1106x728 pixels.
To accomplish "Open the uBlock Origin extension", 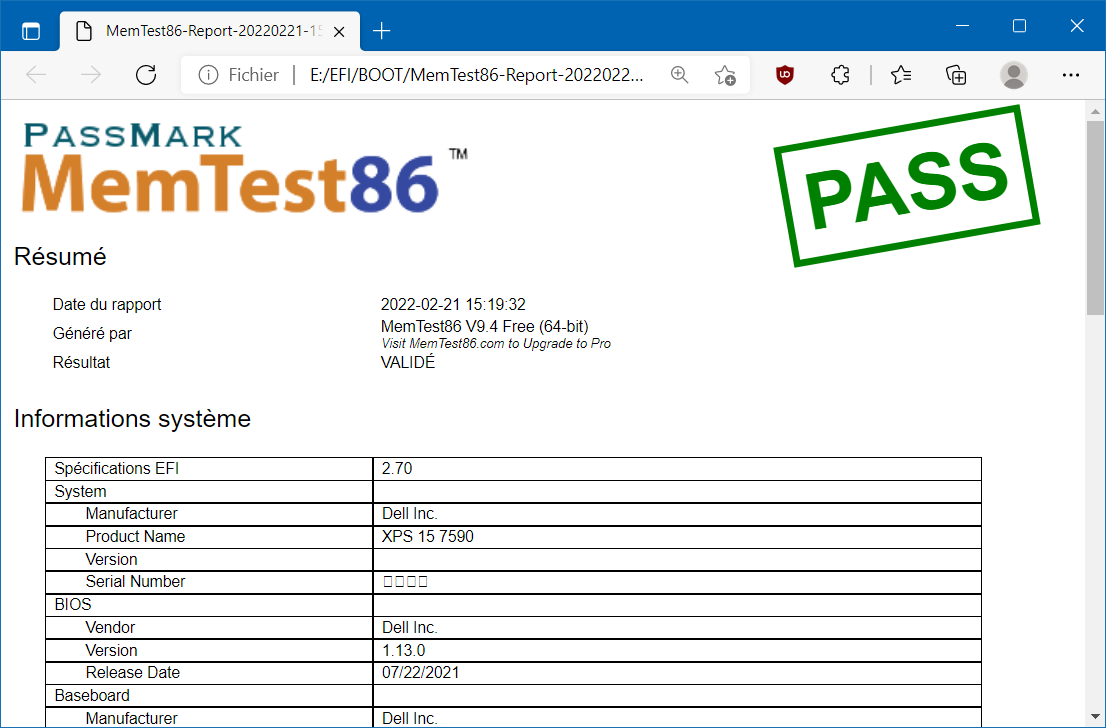I will pyautogui.click(x=785, y=75).
